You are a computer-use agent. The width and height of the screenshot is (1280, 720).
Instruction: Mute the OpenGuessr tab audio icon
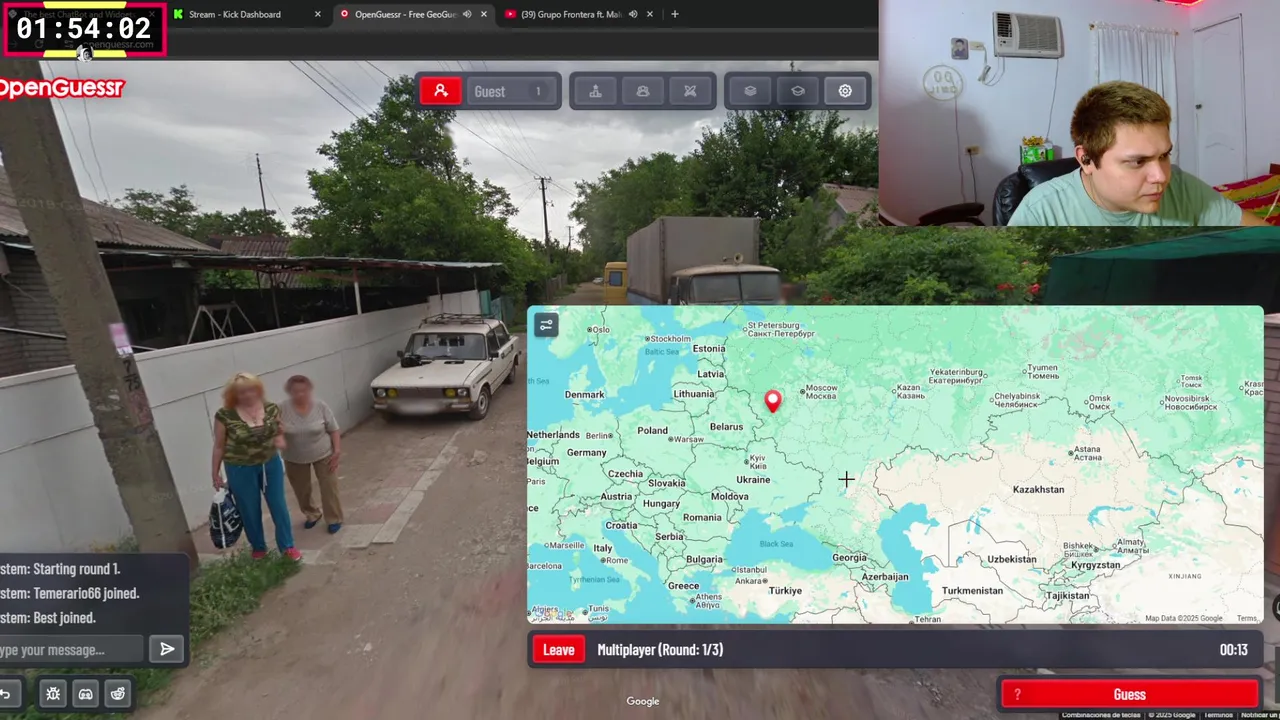(467, 14)
